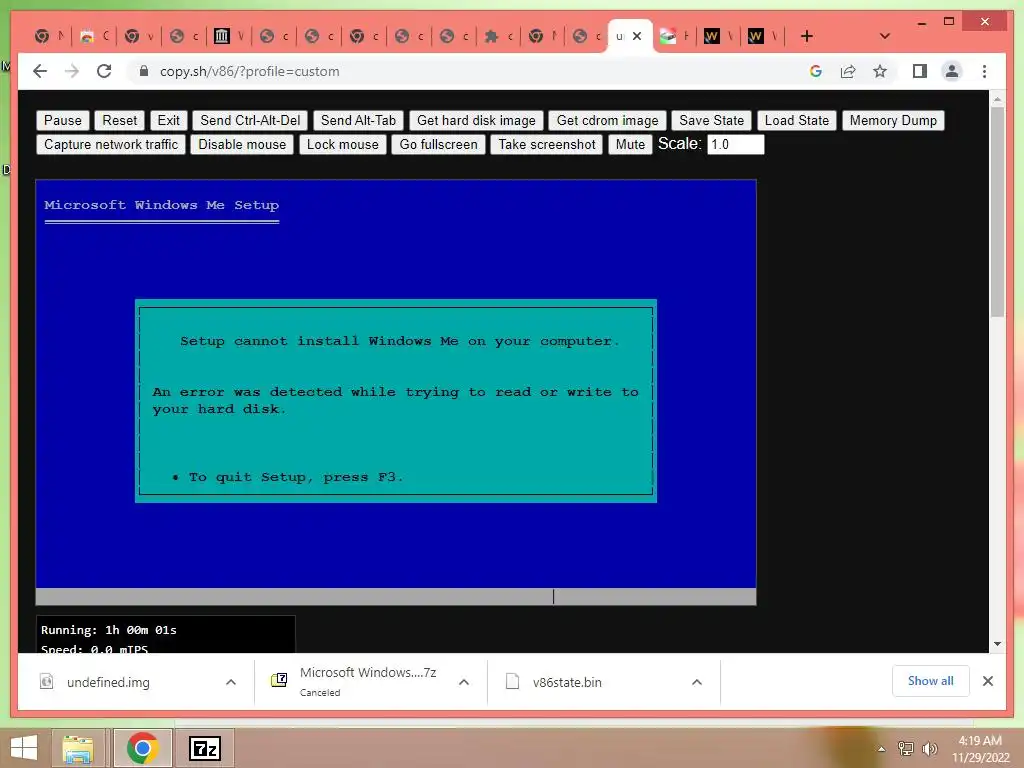Click Show all downloads
The image size is (1024, 768).
(930, 681)
